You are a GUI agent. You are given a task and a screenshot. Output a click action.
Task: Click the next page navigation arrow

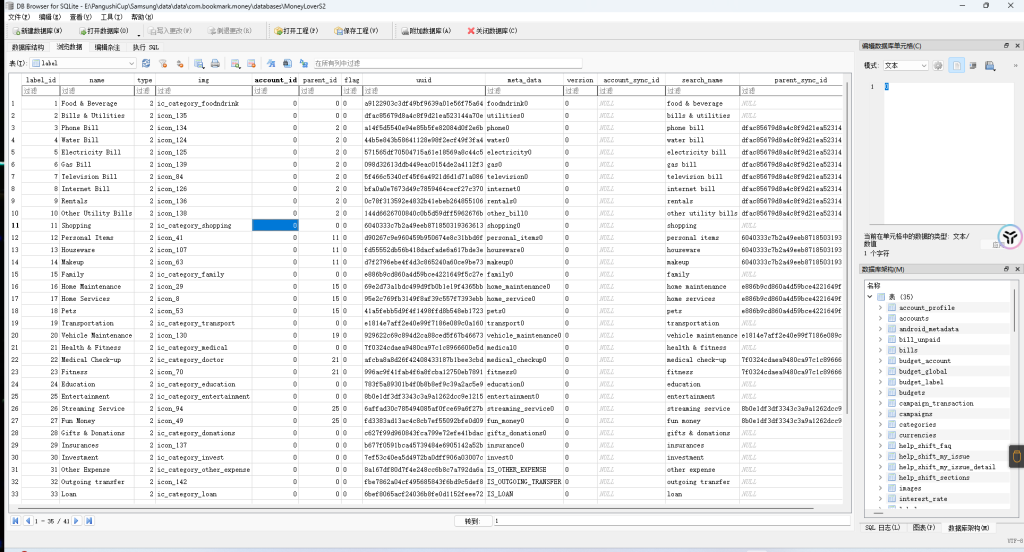point(76,521)
